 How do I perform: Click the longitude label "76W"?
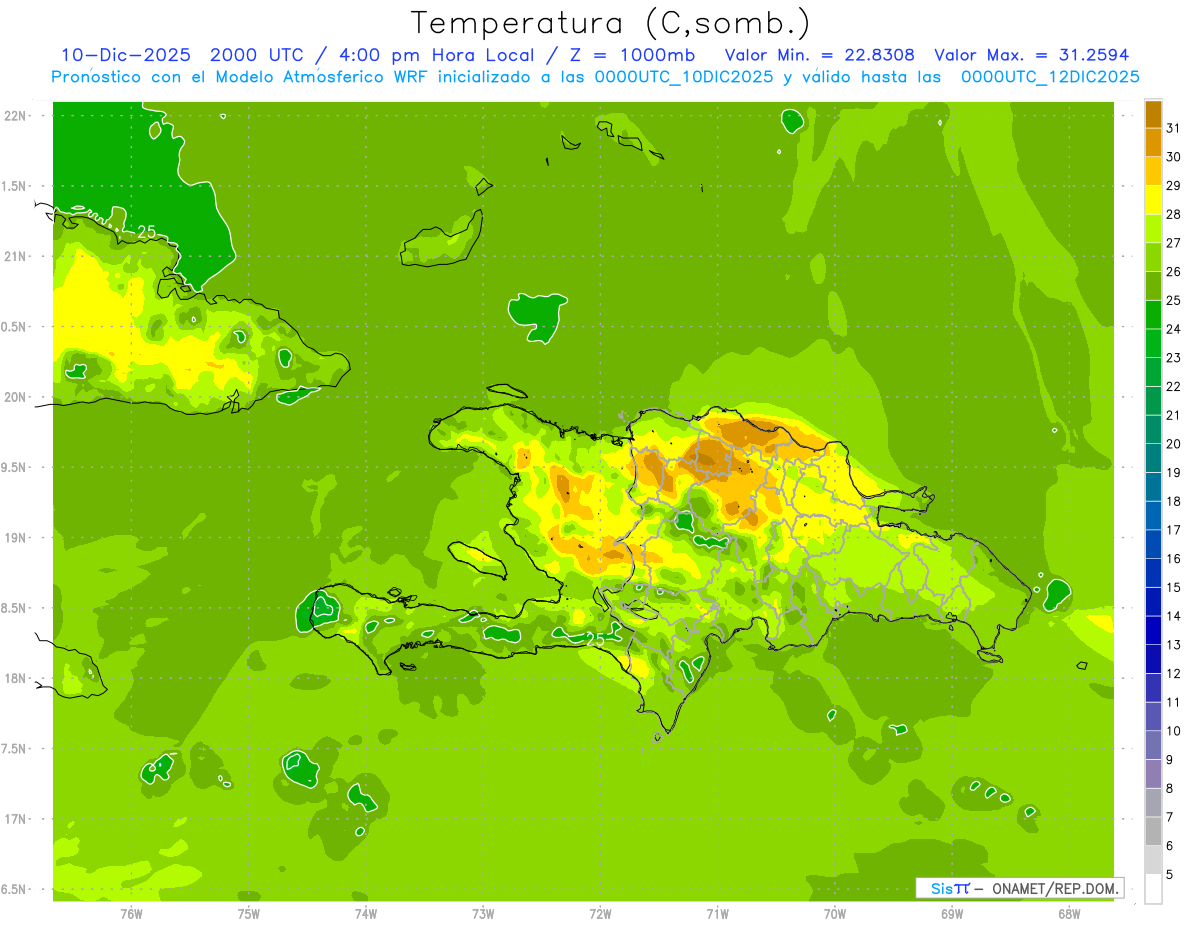pos(131,913)
